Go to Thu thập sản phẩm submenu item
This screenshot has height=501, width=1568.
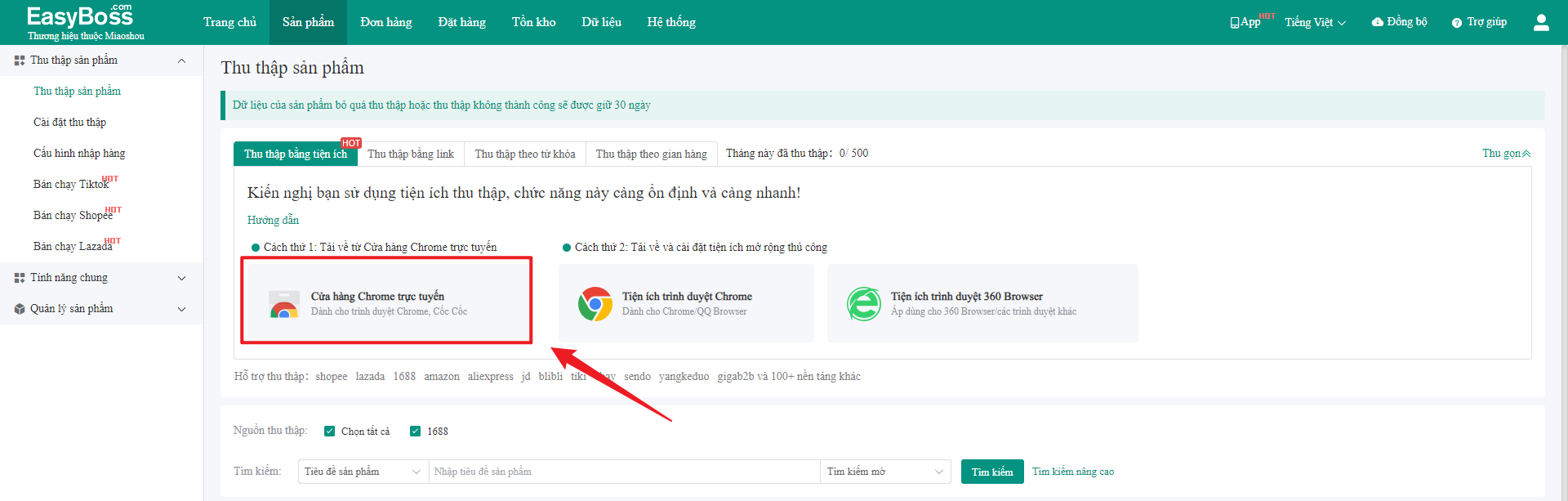(x=77, y=92)
